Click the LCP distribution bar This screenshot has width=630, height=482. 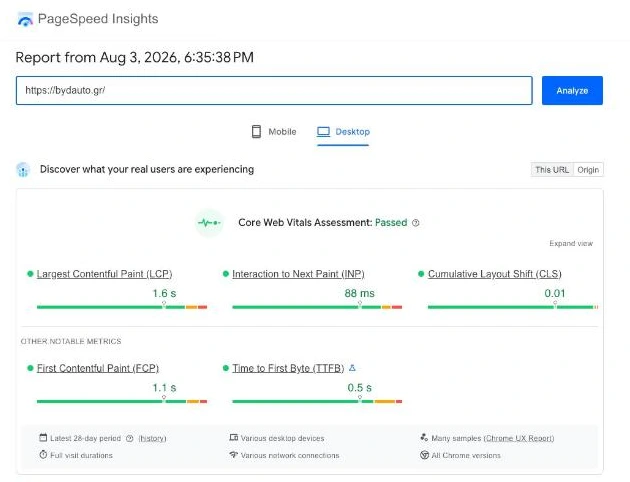(x=122, y=307)
